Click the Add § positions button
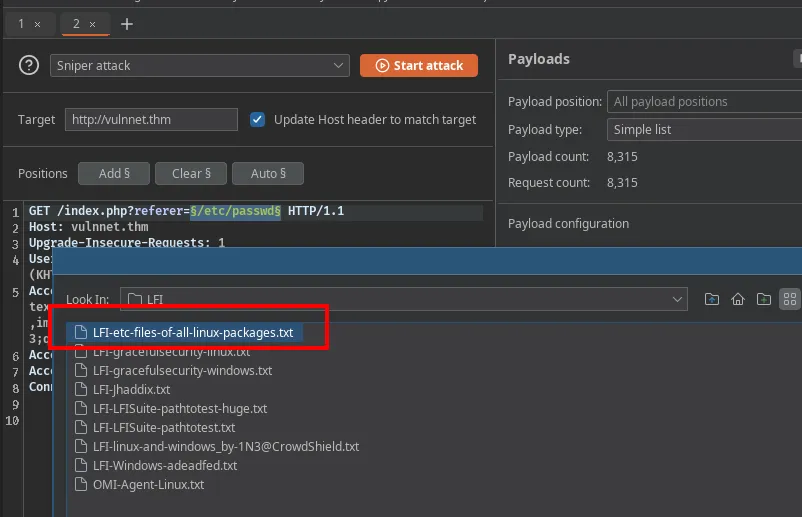The width and height of the screenshot is (802, 517). pyautogui.click(x=114, y=174)
